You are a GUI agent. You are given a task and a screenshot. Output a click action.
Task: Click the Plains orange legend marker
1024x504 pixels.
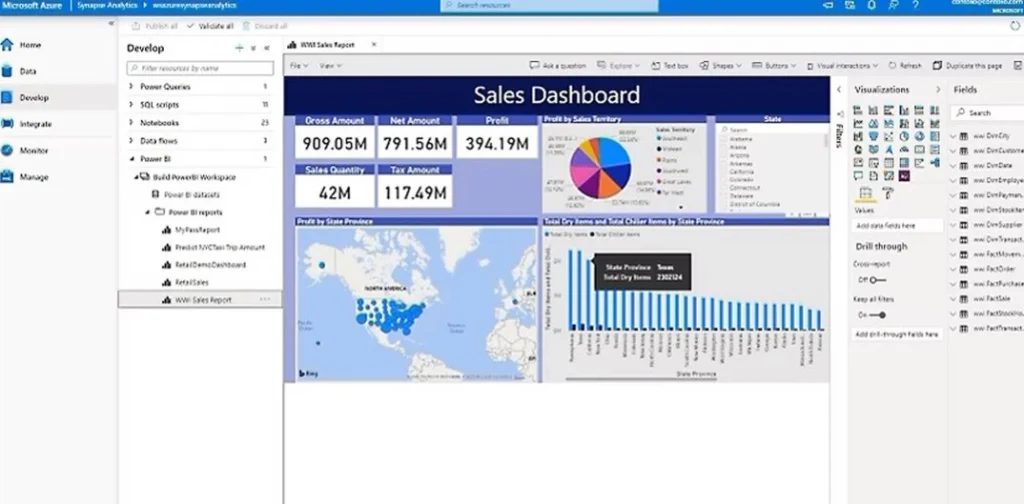[x=658, y=160]
